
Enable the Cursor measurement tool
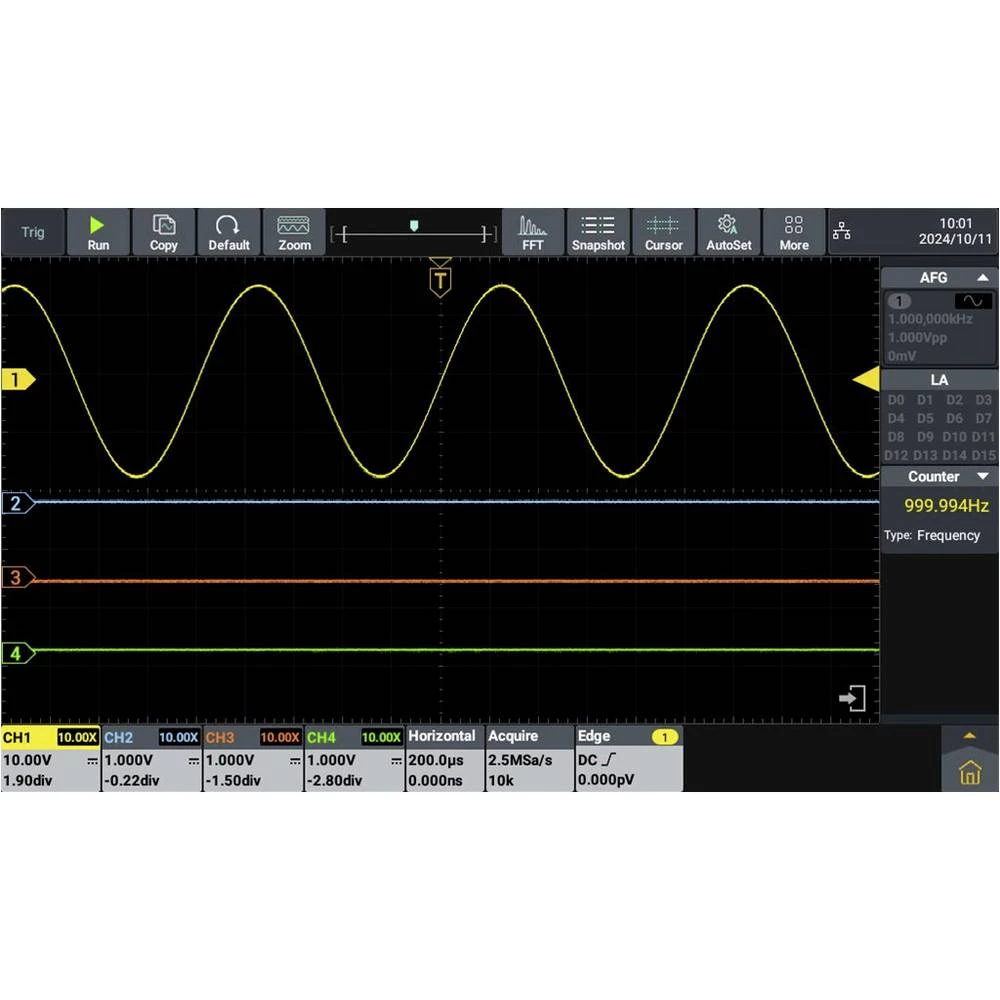coord(663,232)
